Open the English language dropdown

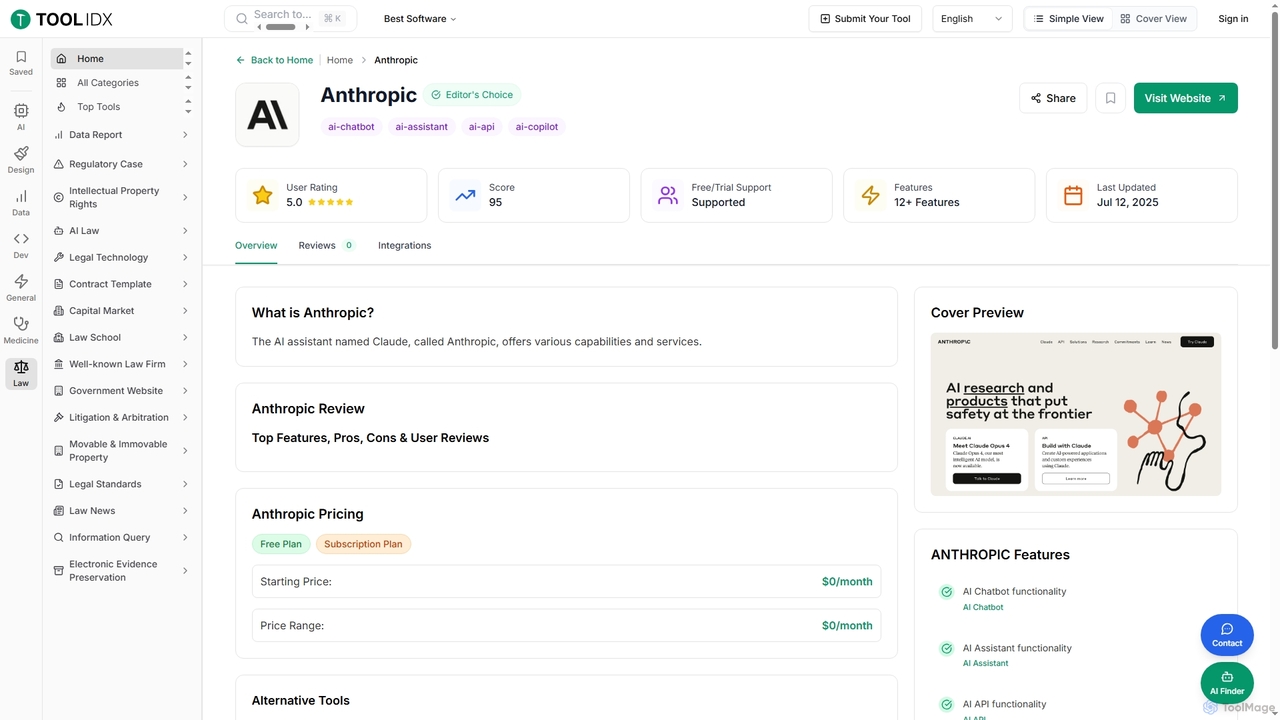pyautogui.click(x=972, y=19)
